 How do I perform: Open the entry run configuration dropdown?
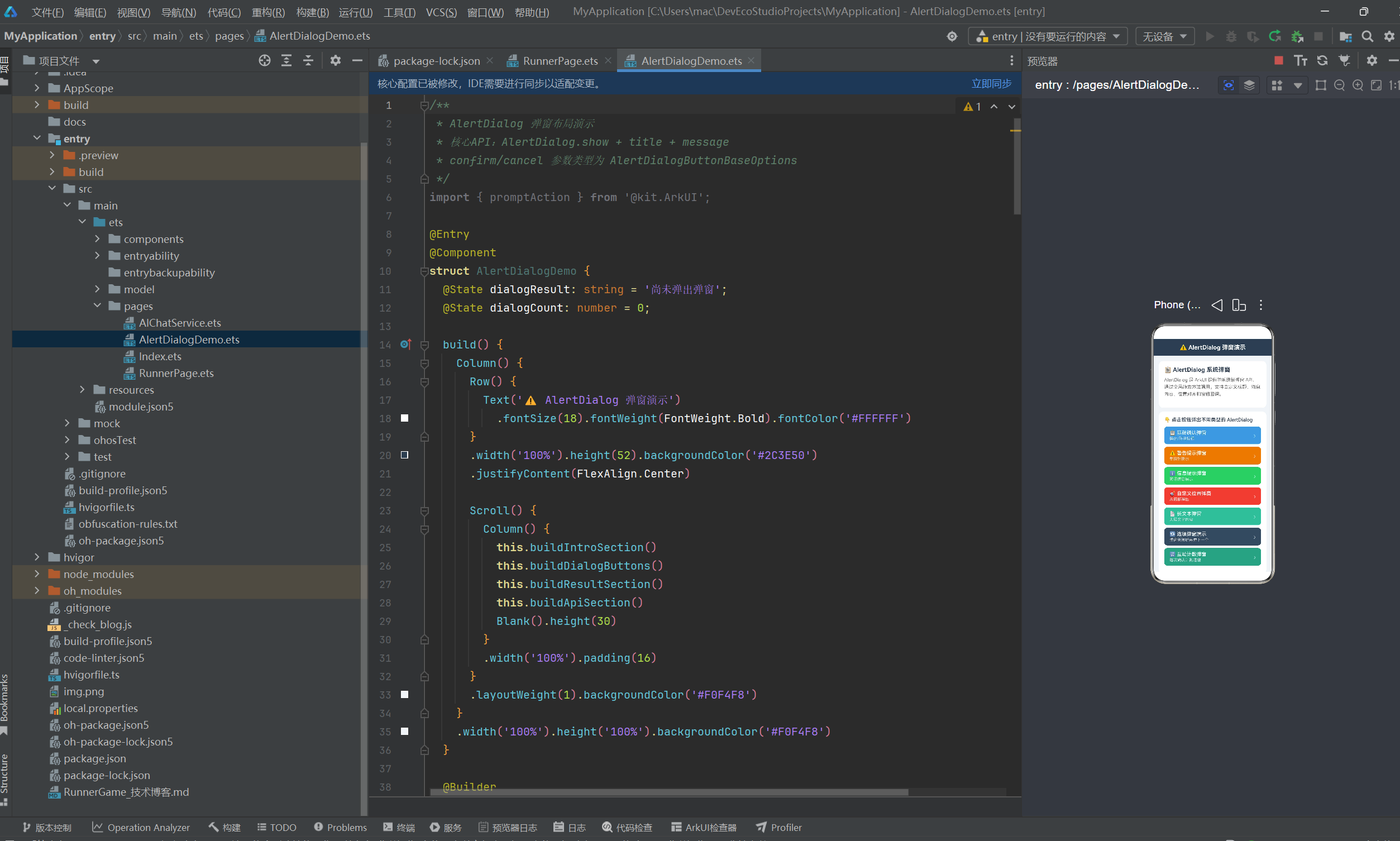point(1048,36)
